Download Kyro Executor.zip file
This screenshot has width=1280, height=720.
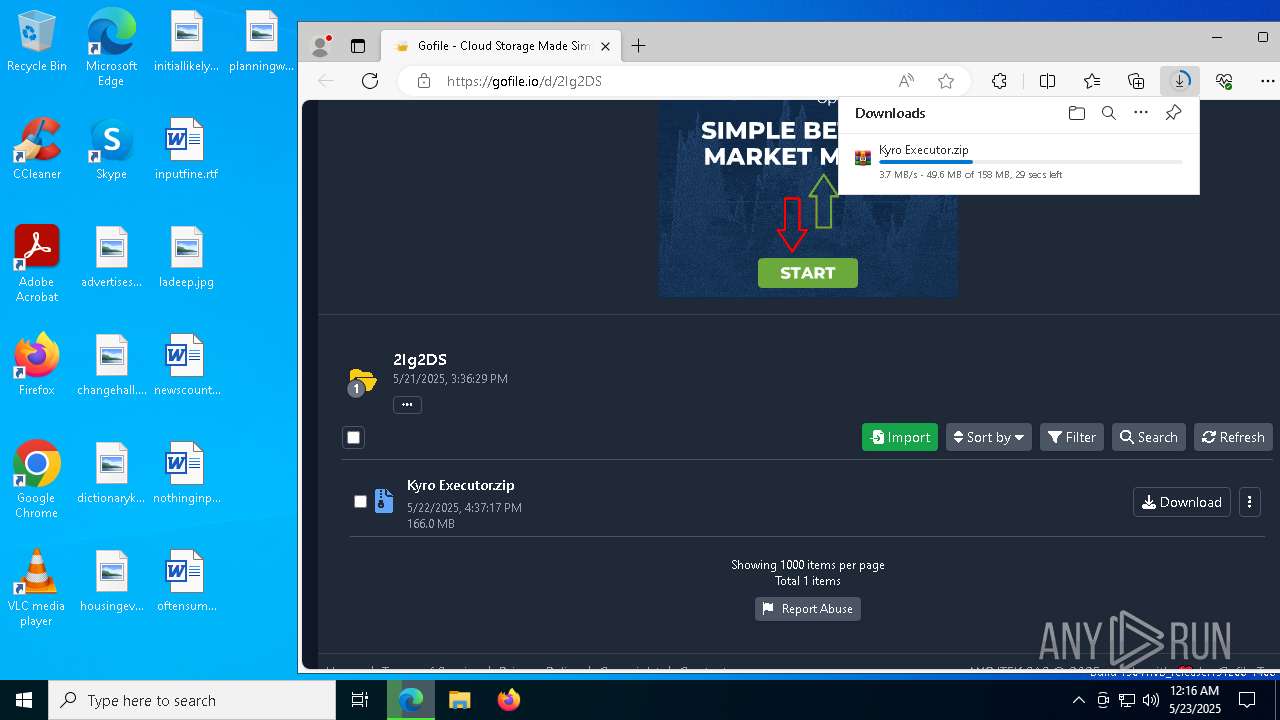pos(1181,502)
